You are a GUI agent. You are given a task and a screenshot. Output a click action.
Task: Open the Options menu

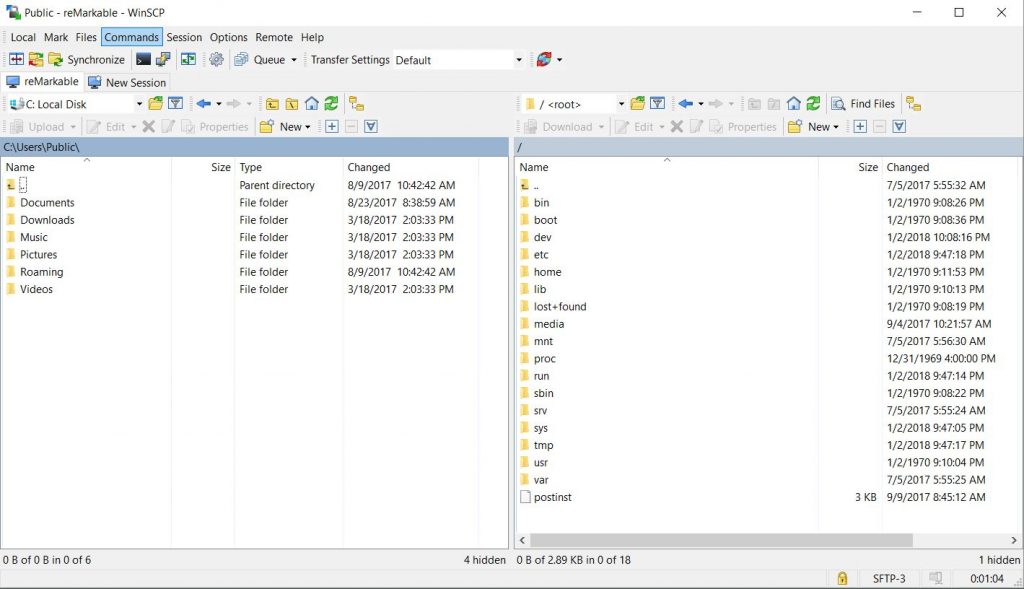(x=229, y=37)
